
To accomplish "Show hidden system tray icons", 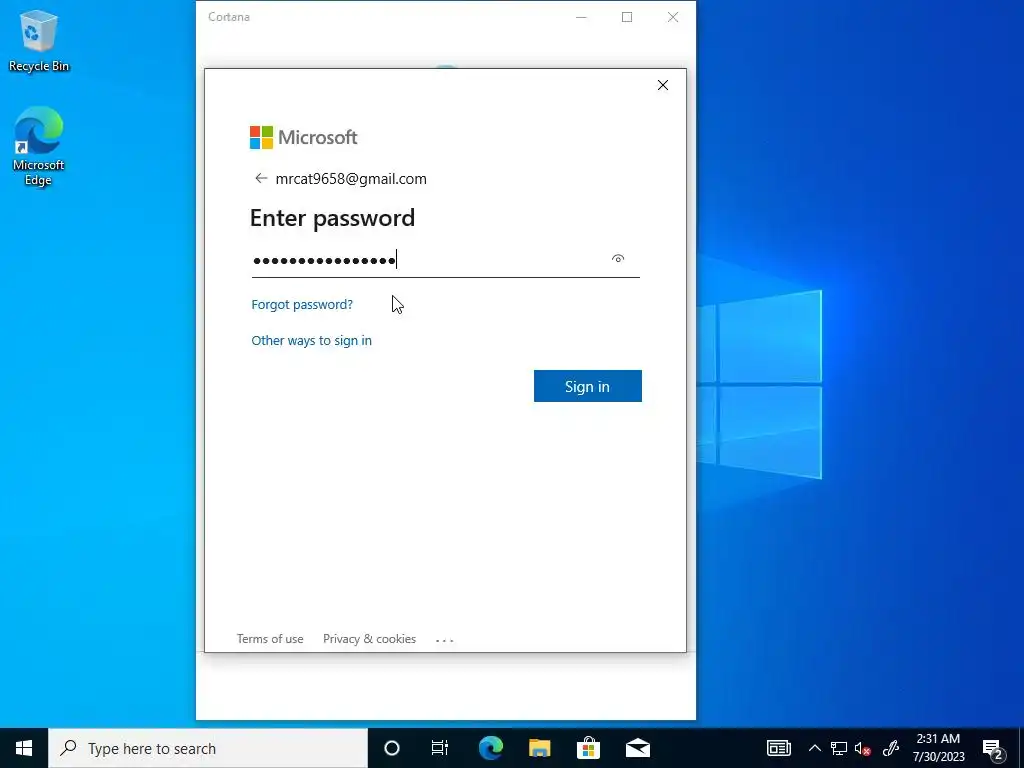I will click(814, 748).
